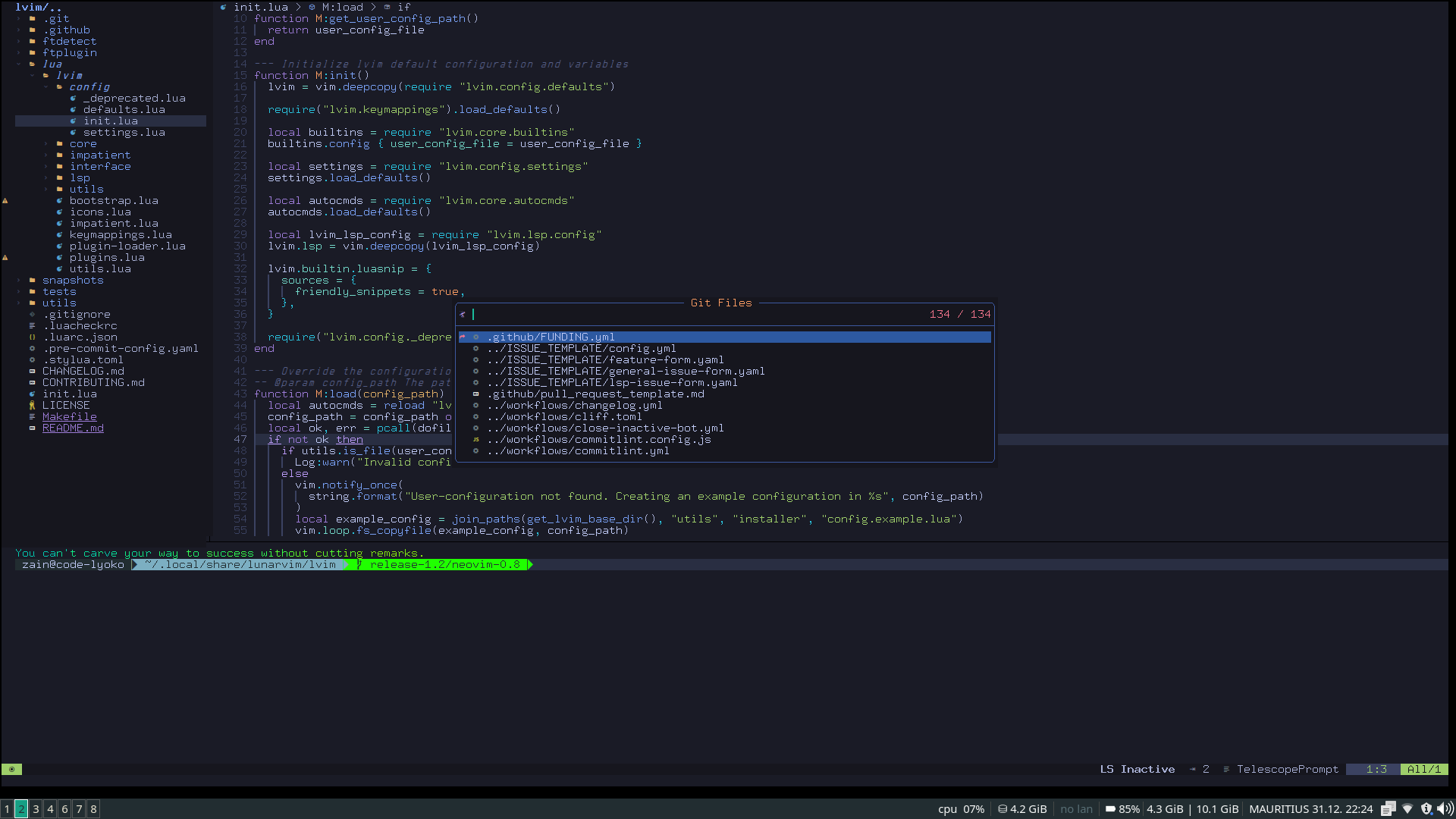Screen dimensions: 1456x819
Task: Select .github/FUNDING.yml in Git Files
Action: pos(725,337)
